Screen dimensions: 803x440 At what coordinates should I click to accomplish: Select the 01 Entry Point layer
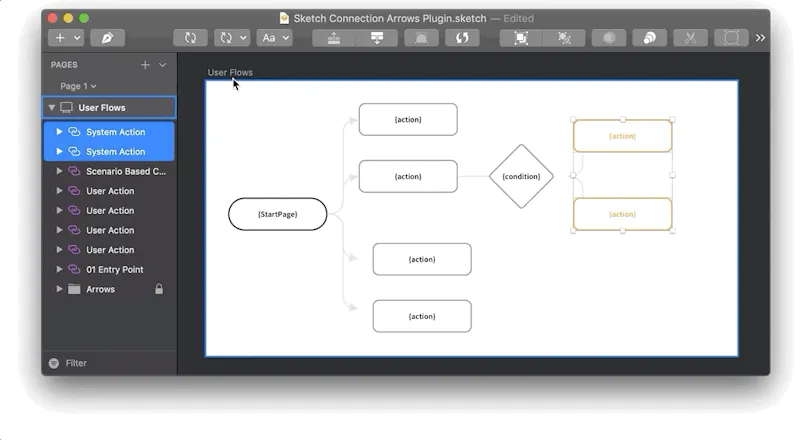pyautogui.click(x=109, y=269)
